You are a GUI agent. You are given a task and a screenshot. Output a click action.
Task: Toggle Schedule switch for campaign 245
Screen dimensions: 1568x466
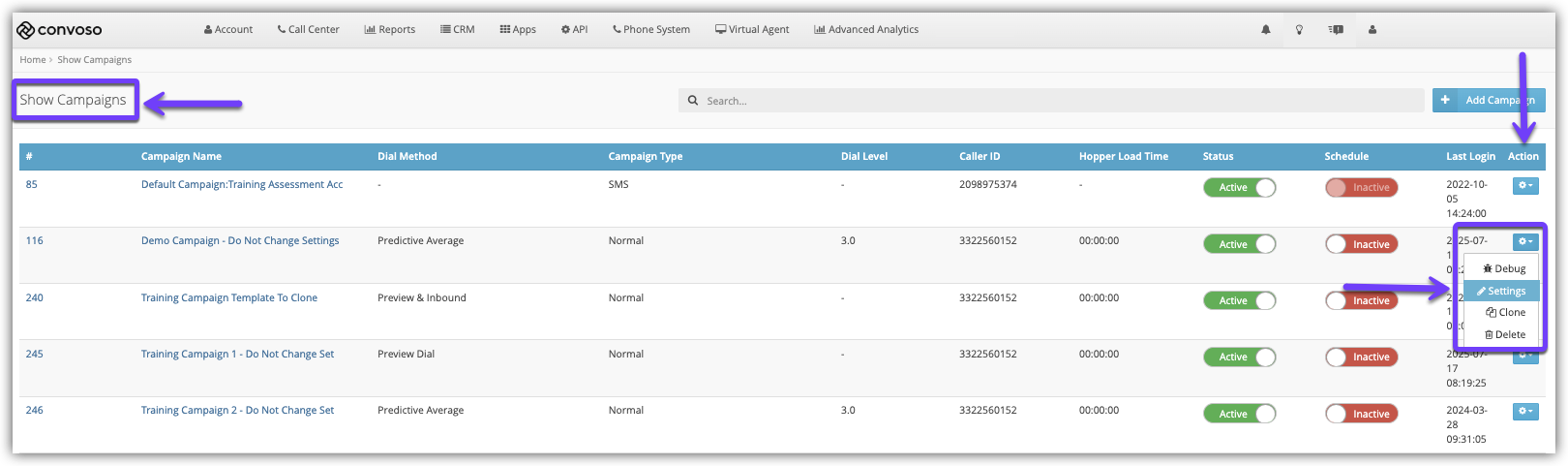1361,357
